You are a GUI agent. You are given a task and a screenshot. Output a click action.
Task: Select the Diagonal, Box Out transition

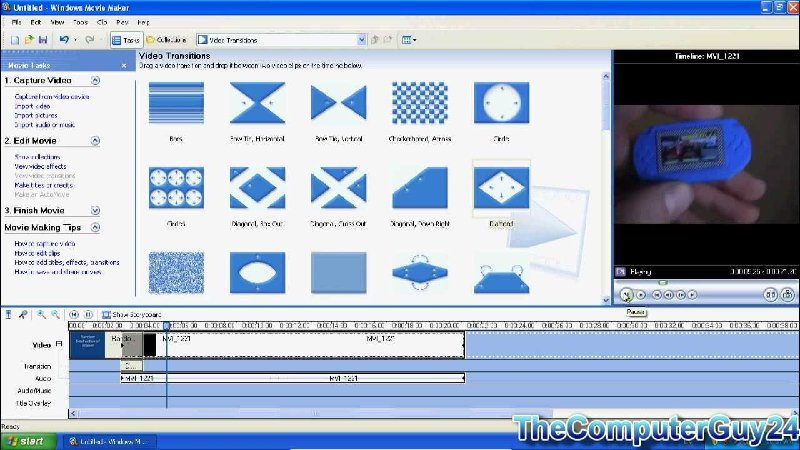257,188
